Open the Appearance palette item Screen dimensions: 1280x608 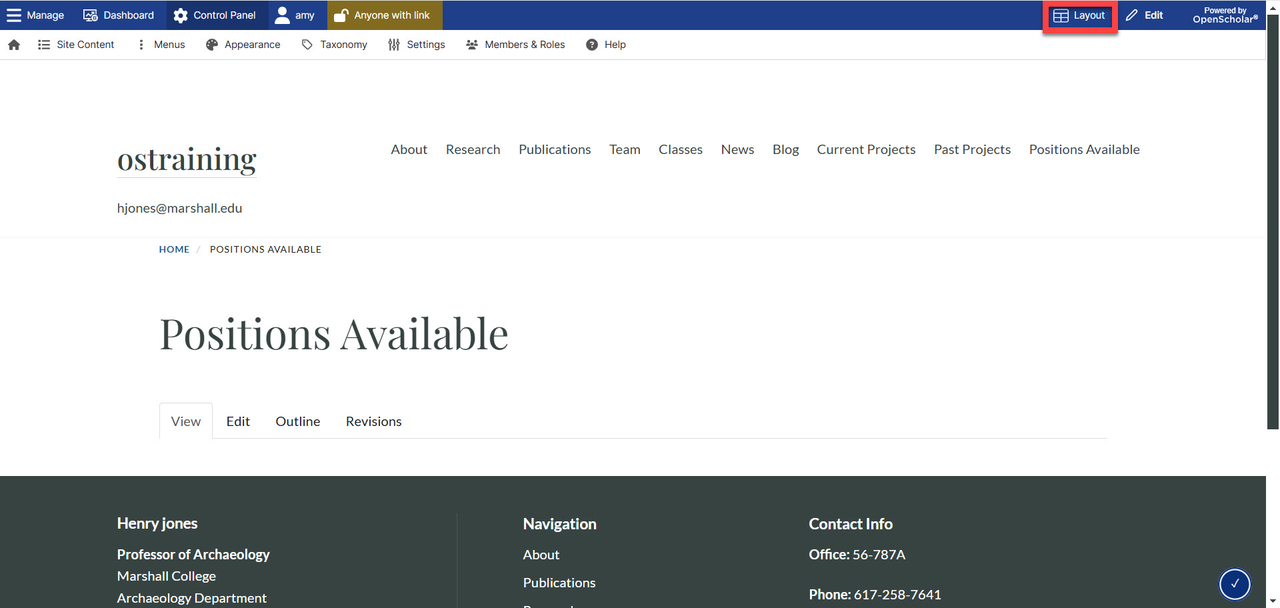pos(243,45)
